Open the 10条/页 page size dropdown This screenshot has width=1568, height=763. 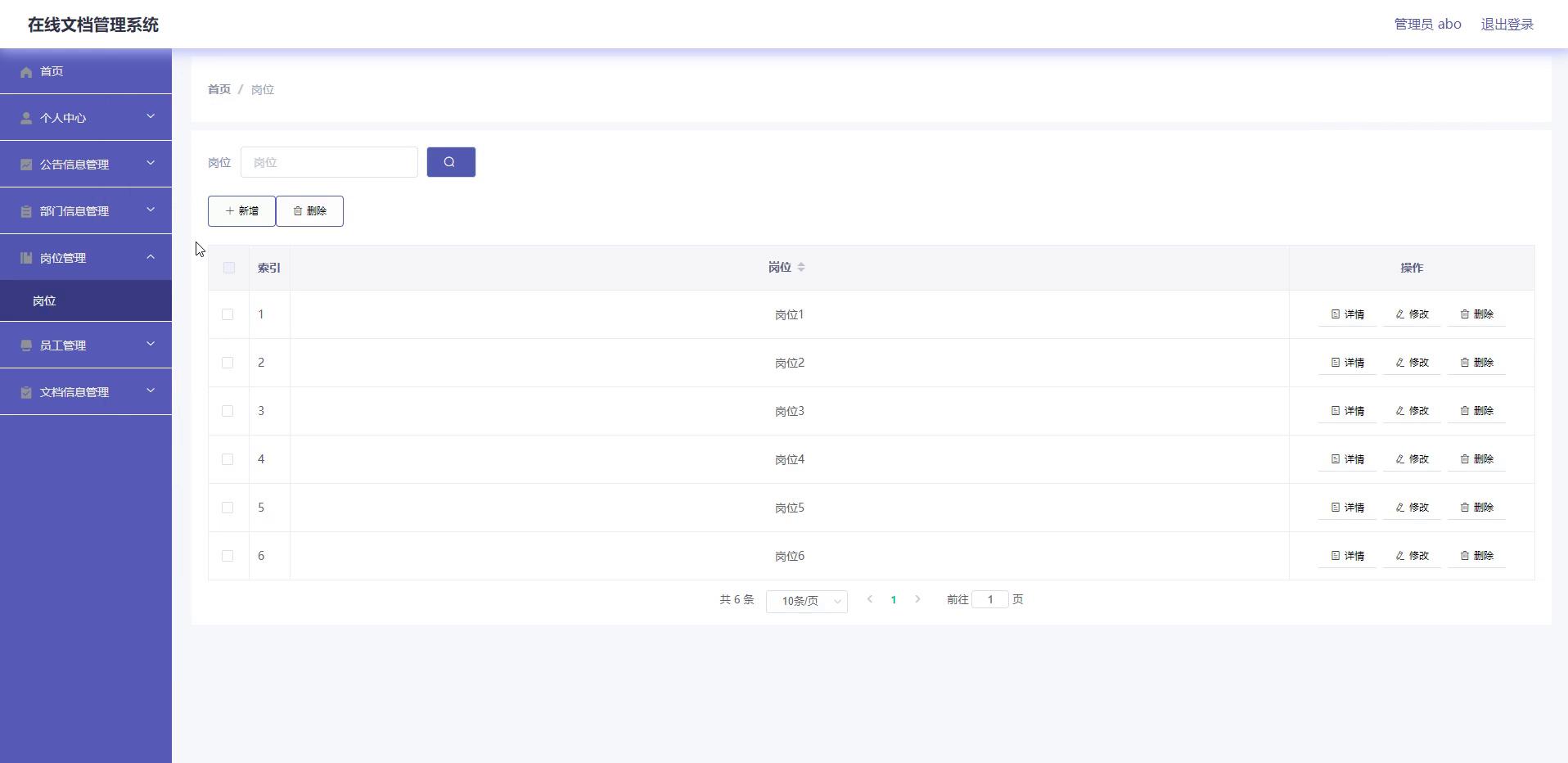[x=806, y=602]
